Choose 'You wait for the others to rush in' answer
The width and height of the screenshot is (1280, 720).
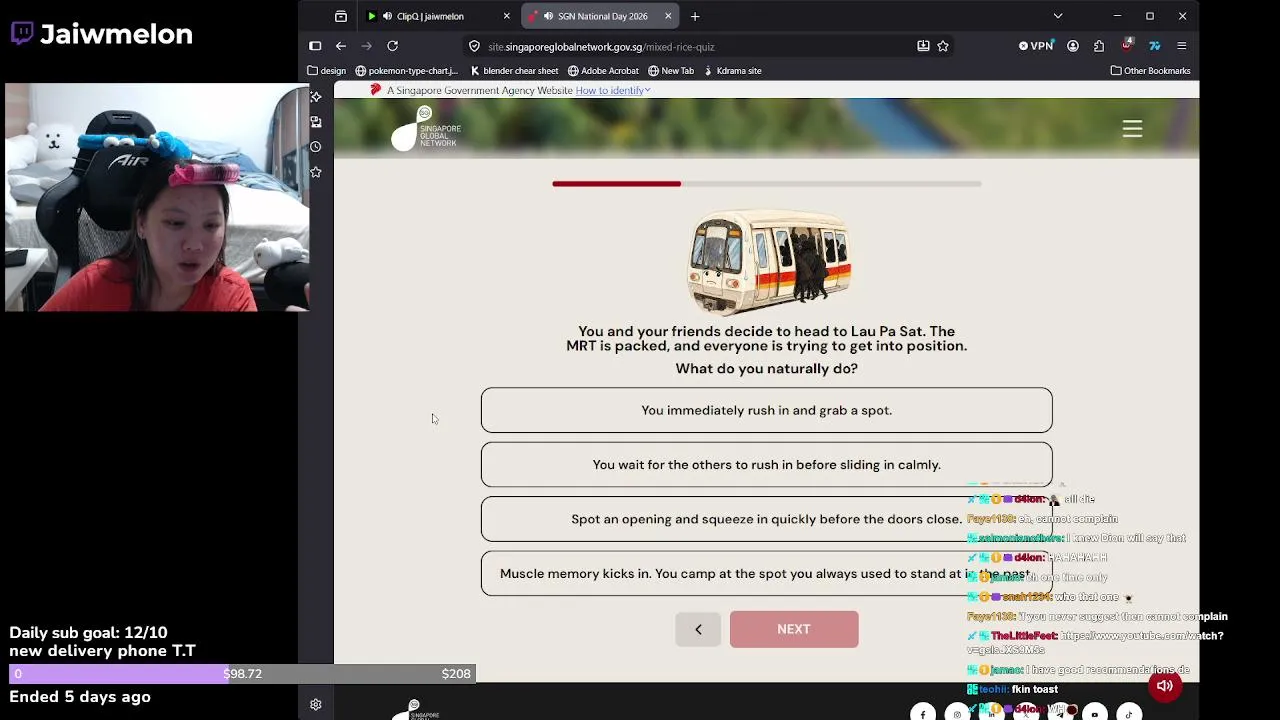coord(767,465)
